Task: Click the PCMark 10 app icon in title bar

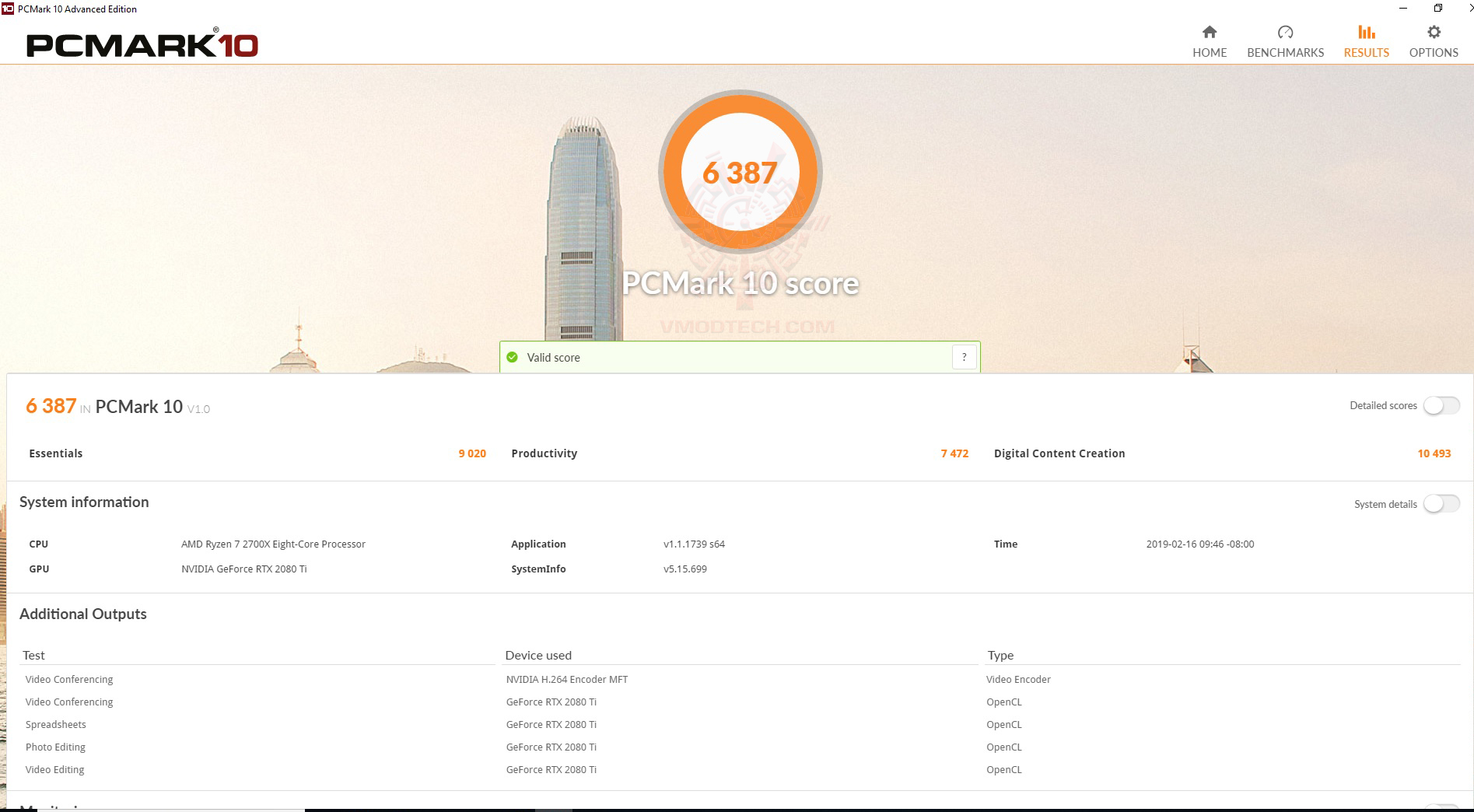Action: tap(8, 9)
